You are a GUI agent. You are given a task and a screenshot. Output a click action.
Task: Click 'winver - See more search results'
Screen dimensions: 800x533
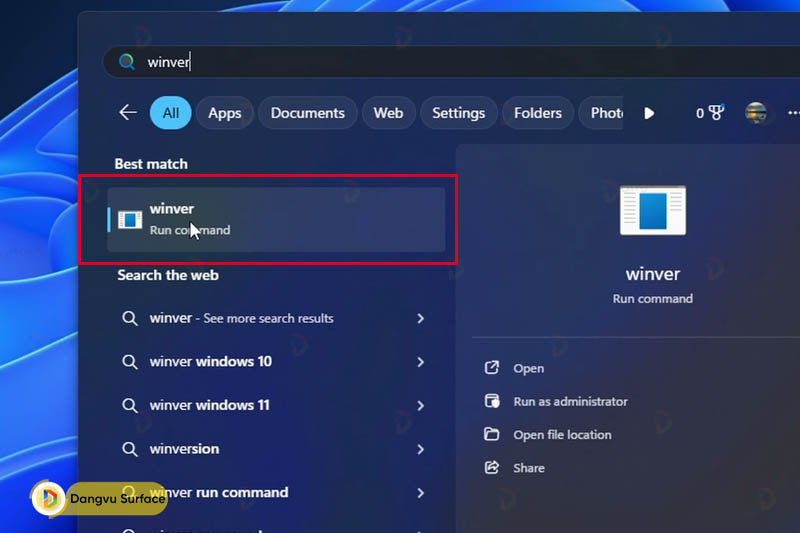tap(241, 318)
